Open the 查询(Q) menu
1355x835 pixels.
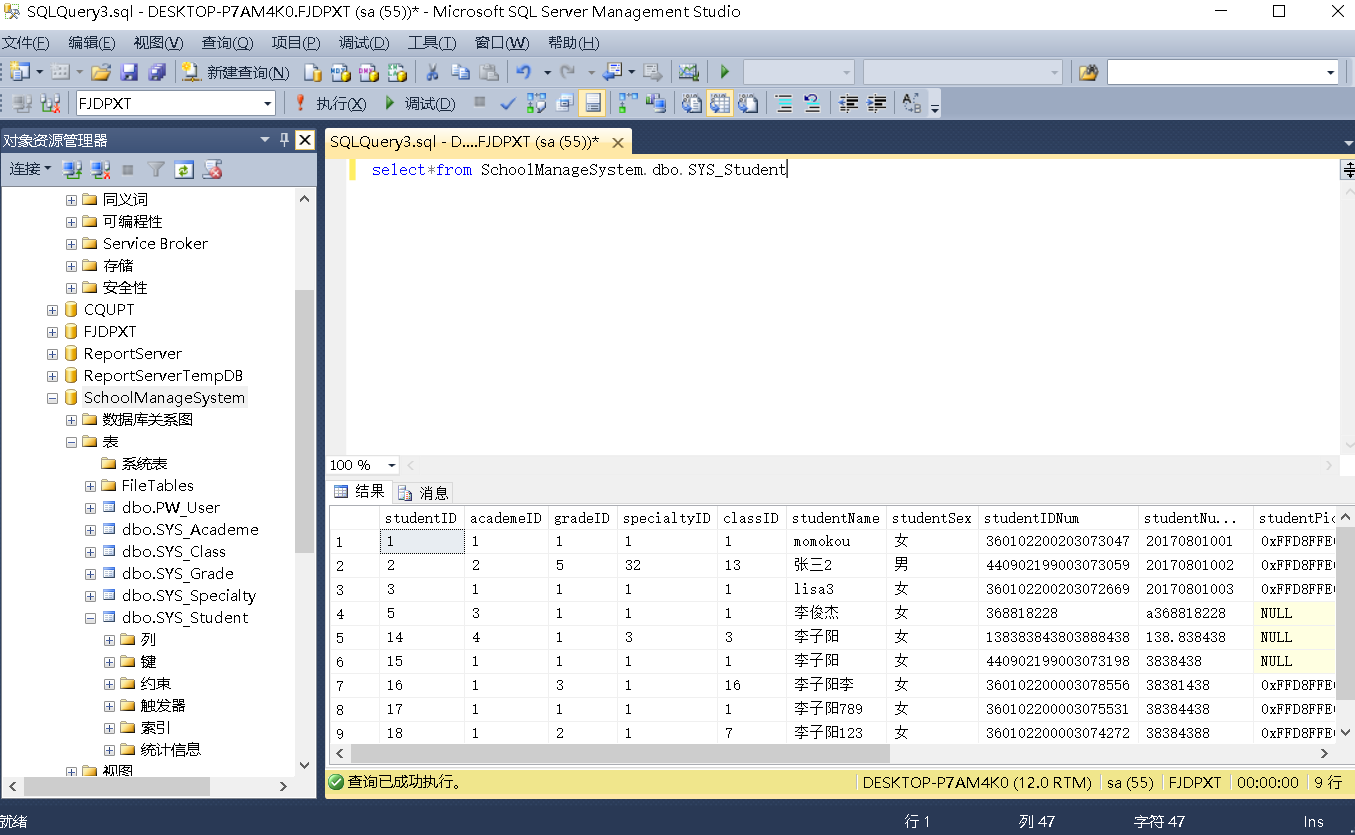point(227,43)
